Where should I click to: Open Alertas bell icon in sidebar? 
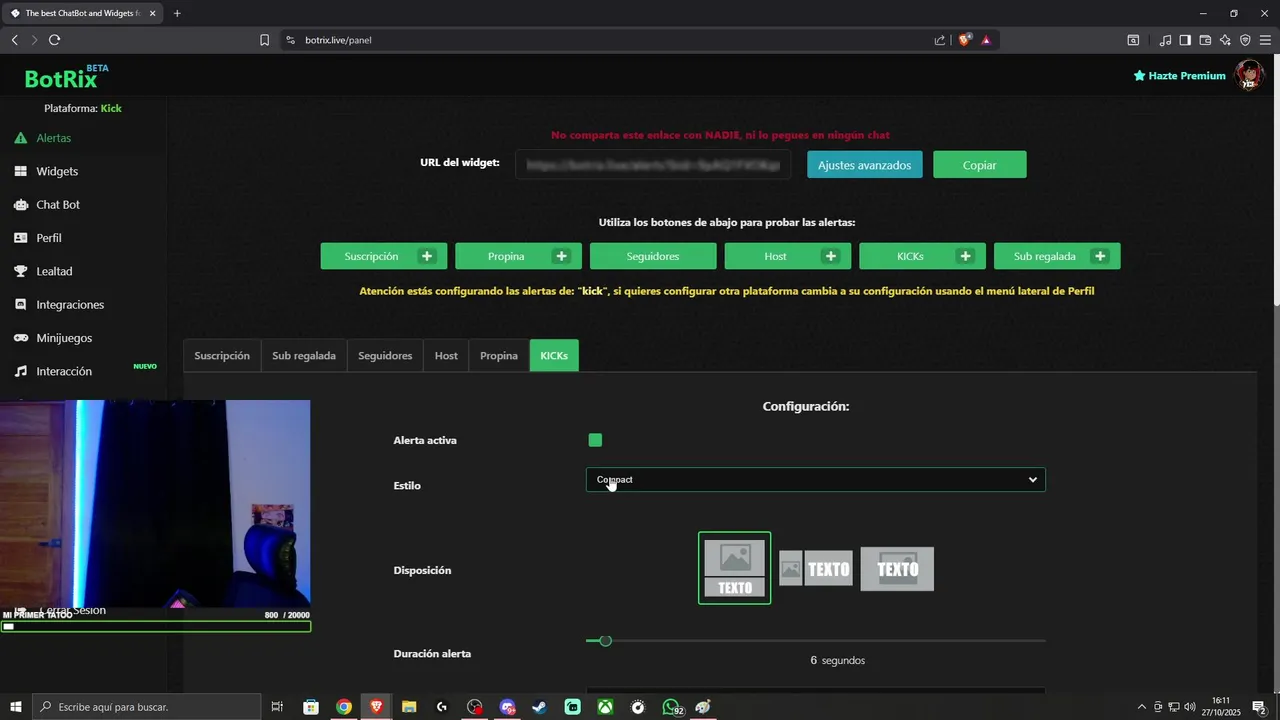(20, 138)
